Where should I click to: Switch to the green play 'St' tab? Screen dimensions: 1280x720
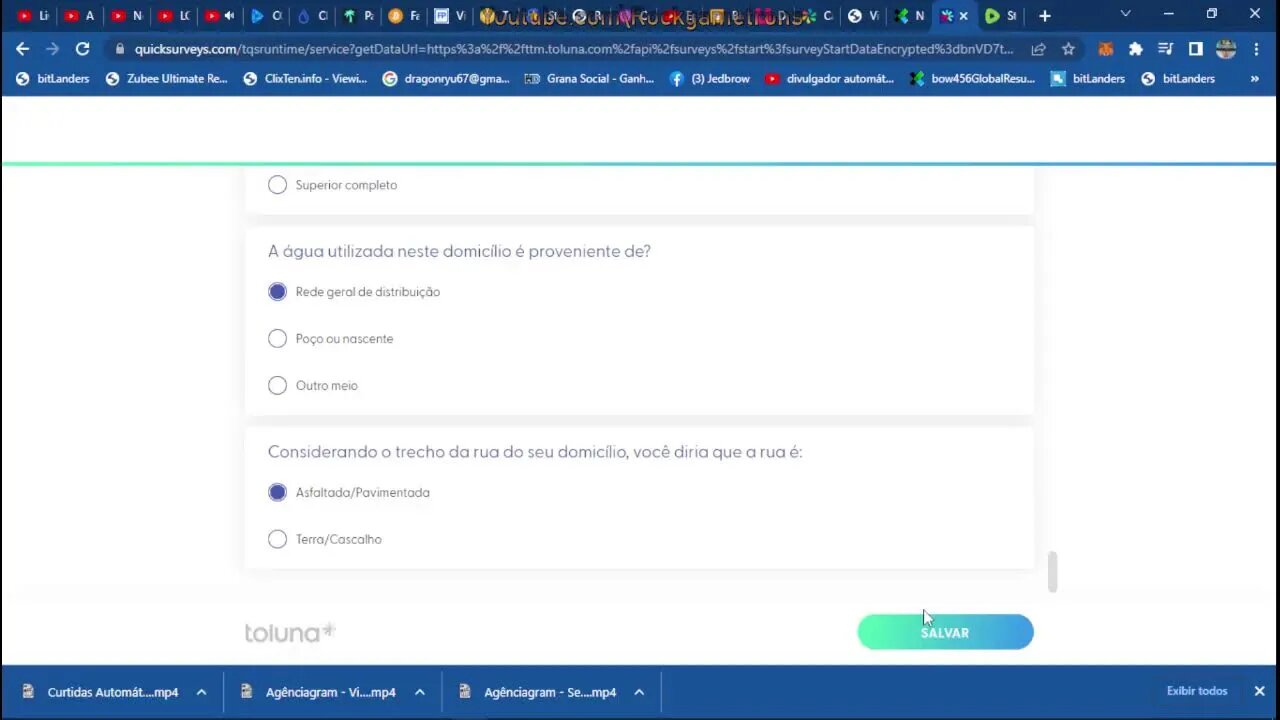[x=1002, y=16]
